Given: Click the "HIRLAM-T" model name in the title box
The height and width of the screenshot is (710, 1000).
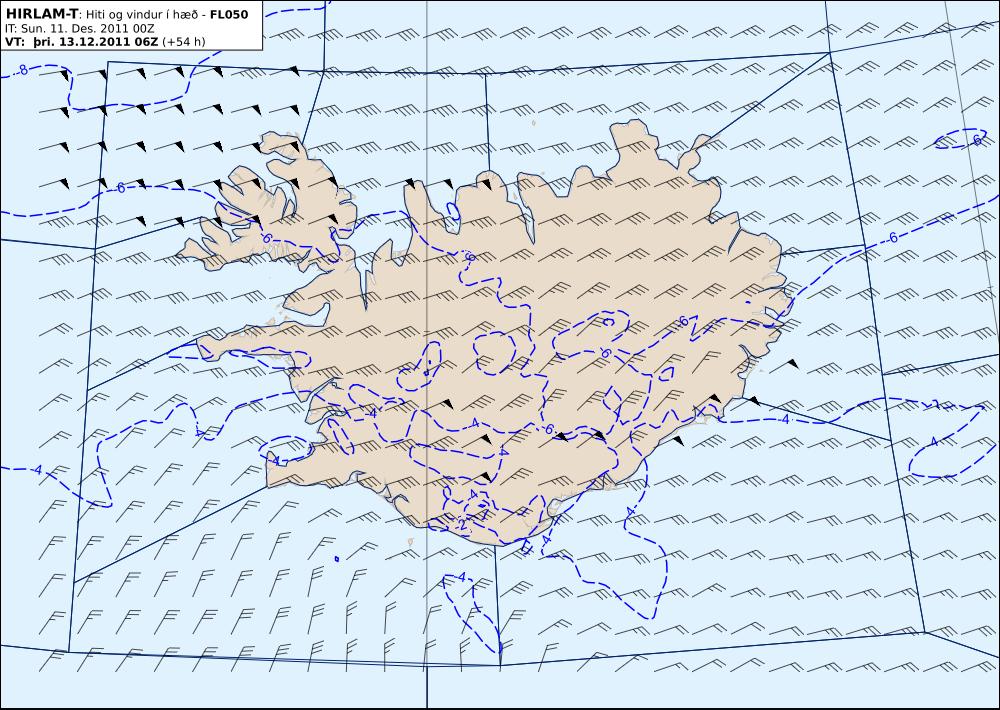Looking at the screenshot, I should pyautogui.click(x=41, y=14).
